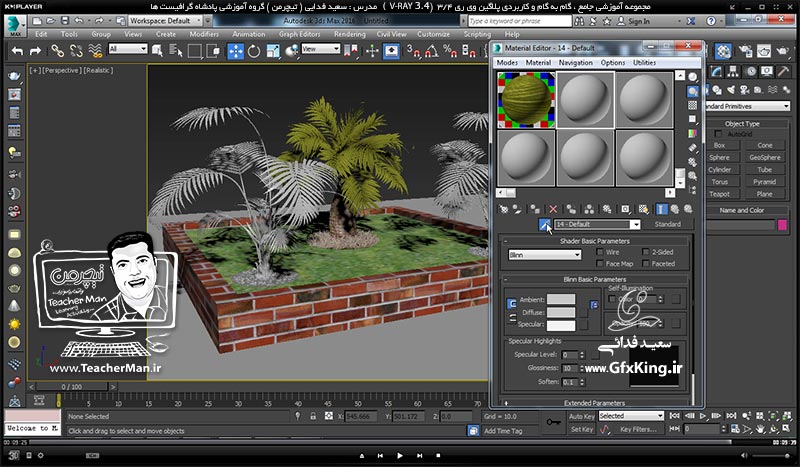Click Pick Material from Object eyedropper
This screenshot has height=467, width=800.
(544, 225)
